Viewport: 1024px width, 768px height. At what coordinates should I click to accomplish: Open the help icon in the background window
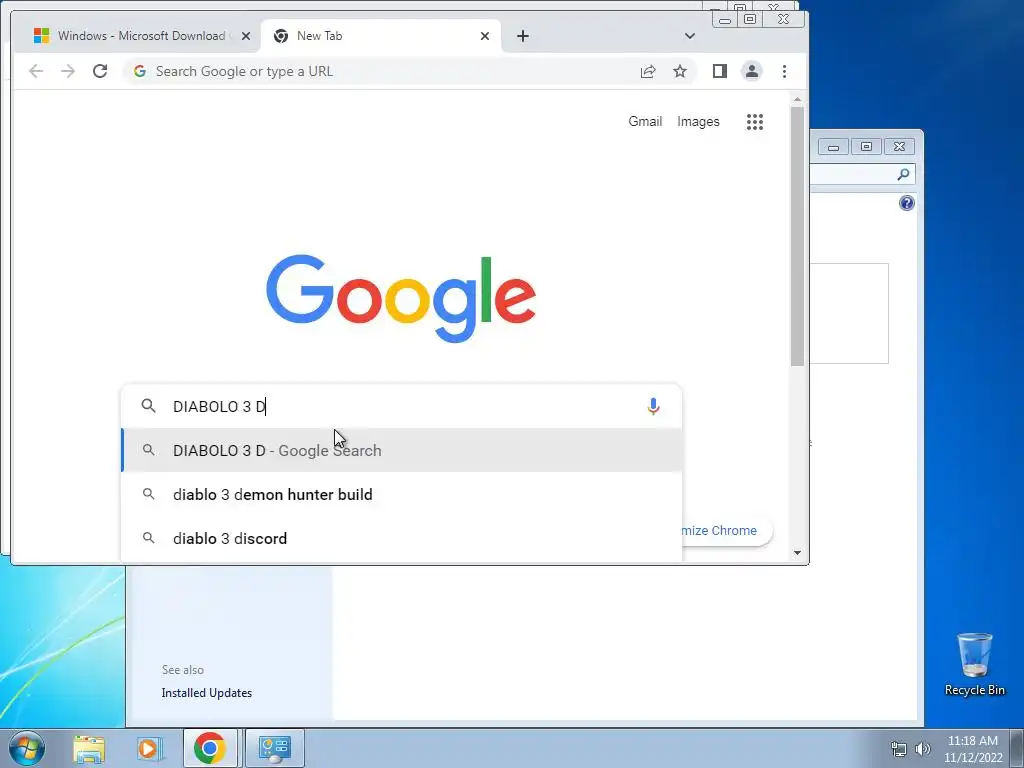coord(906,203)
